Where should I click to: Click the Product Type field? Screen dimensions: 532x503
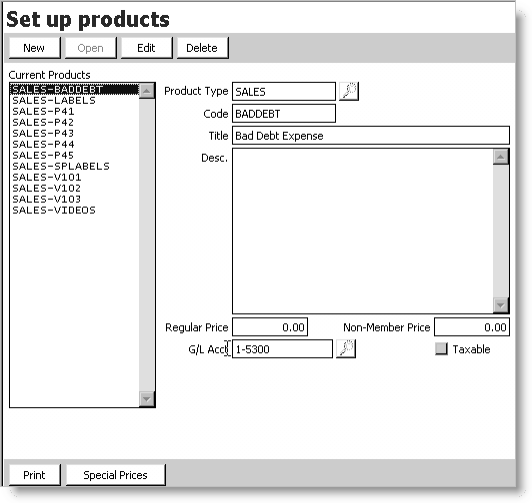(284, 92)
